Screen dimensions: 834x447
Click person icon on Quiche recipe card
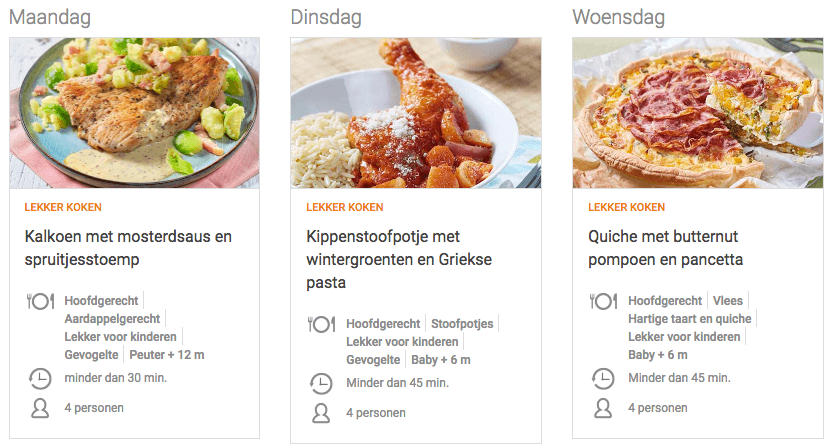(x=604, y=408)
